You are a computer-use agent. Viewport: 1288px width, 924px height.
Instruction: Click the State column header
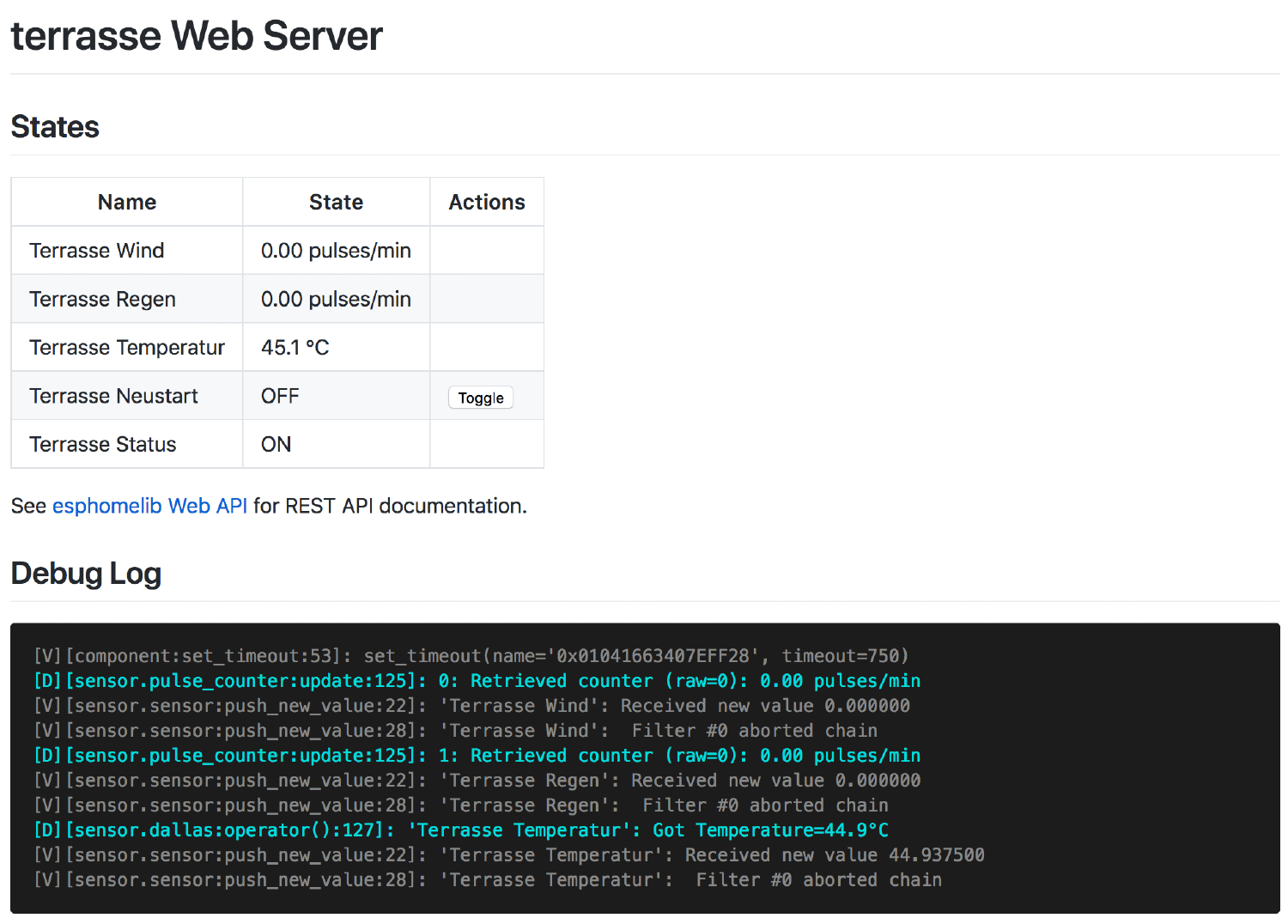pos(336,201)
